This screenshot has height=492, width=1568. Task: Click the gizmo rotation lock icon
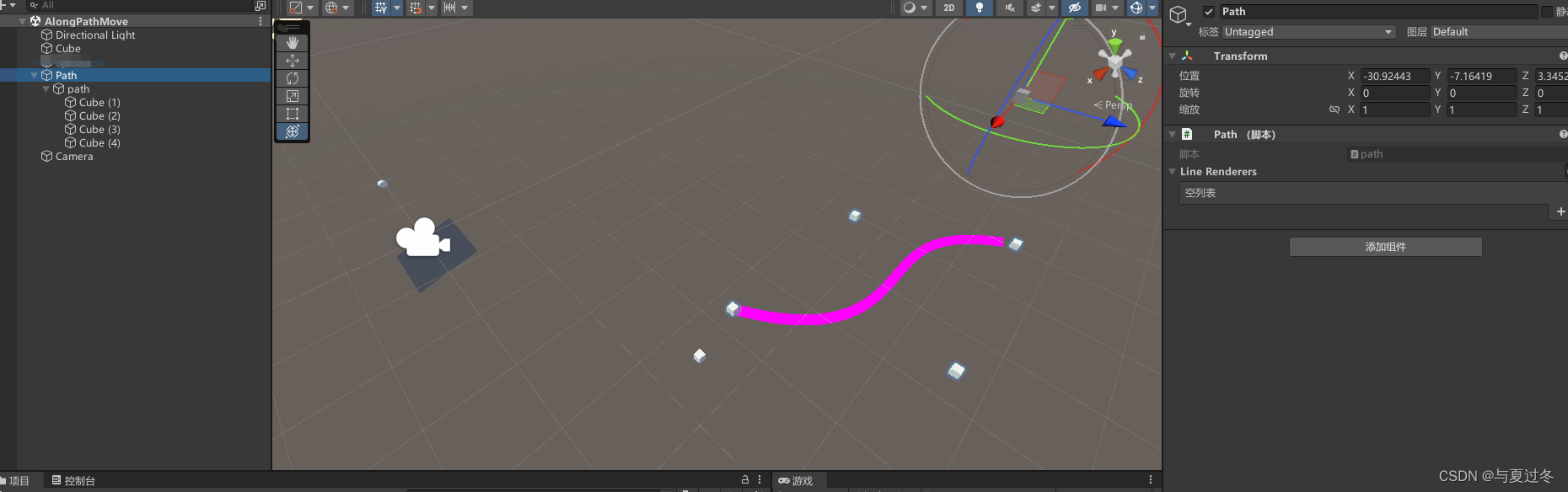pyautogui.click(x=1142, y=37)
